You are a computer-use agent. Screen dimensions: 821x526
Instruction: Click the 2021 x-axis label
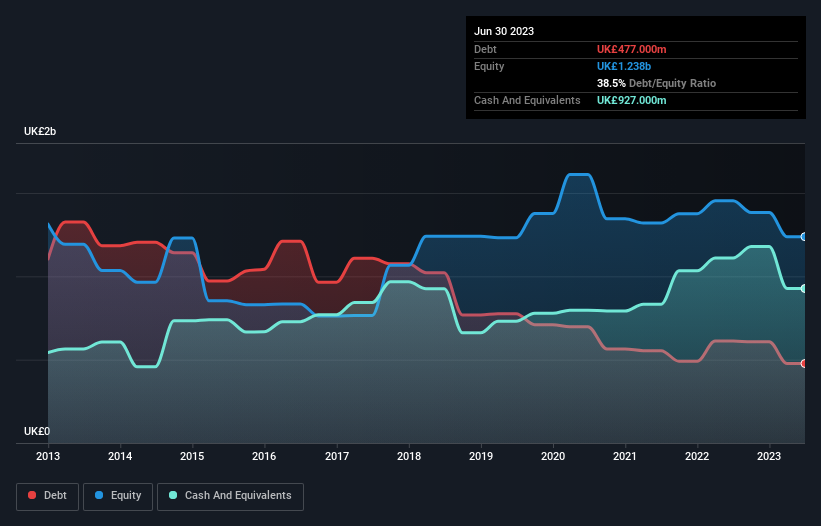pyautogui.click(x=625, y=456)
